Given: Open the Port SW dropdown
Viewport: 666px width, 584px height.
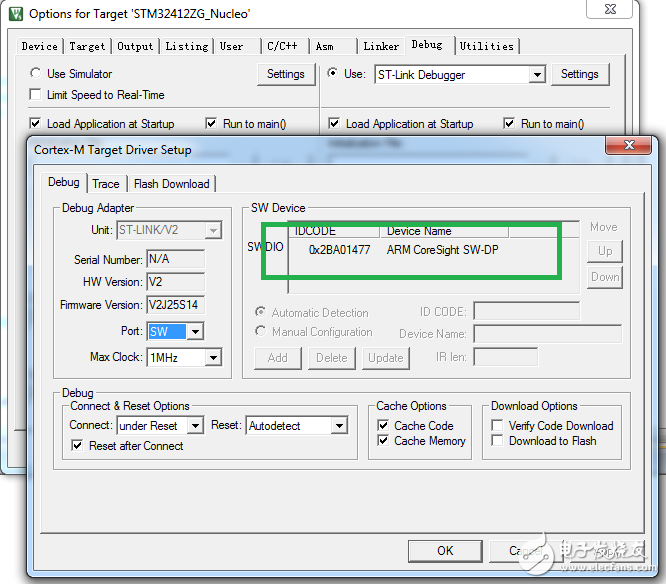Looking at the screenshot, I should tap(195, 331).
